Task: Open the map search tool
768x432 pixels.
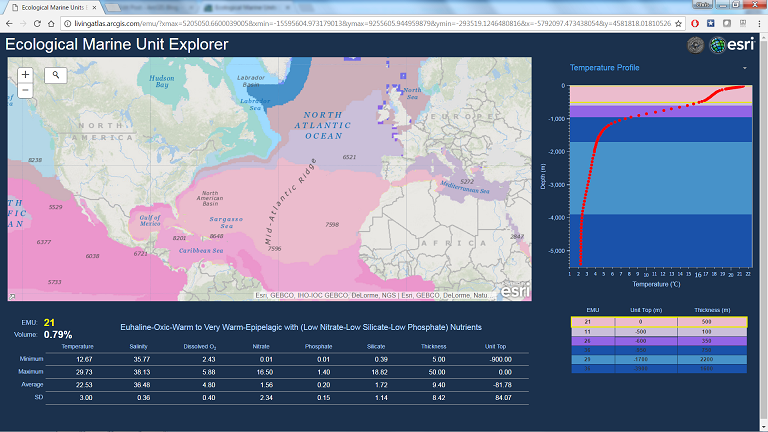Action: pos(56,74)
